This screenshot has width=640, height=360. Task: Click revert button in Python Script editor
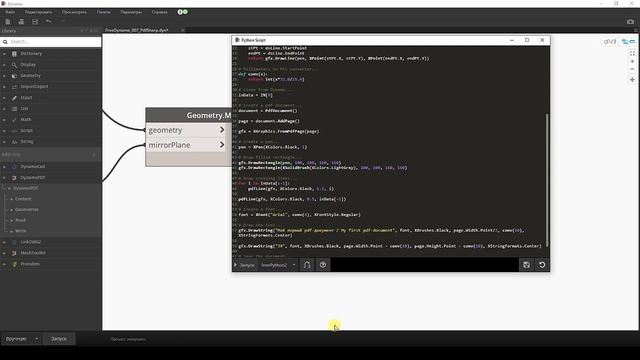(542, 265)
